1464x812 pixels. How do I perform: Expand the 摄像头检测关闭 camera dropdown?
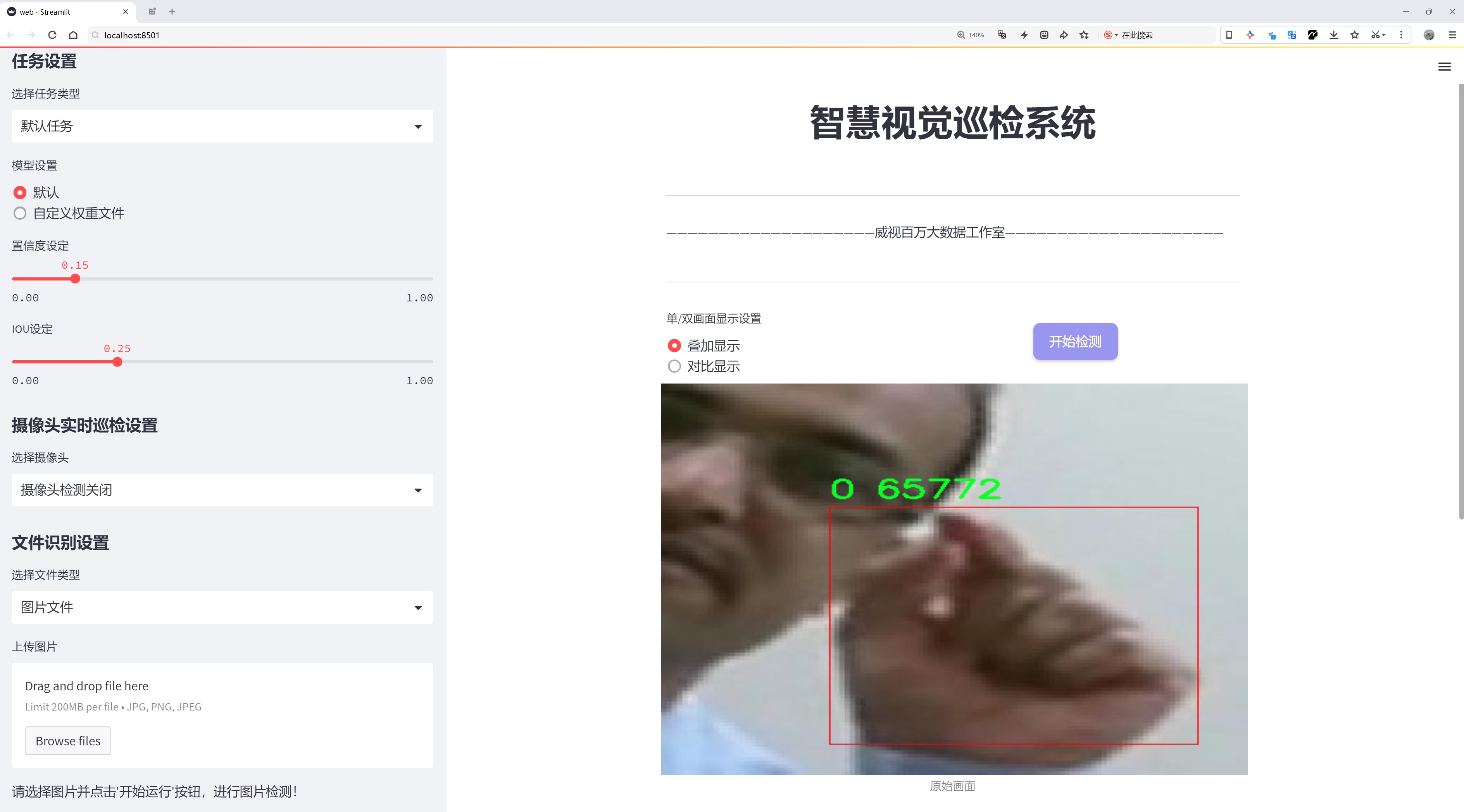click(222, 490)
